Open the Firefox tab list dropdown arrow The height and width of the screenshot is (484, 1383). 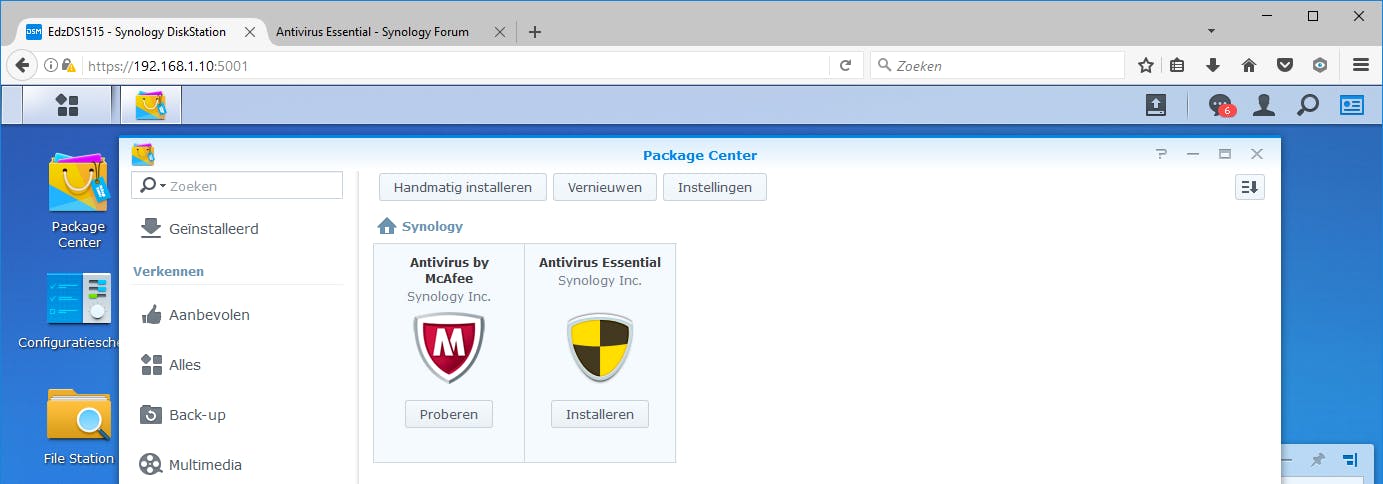[x=1211, y=31]
